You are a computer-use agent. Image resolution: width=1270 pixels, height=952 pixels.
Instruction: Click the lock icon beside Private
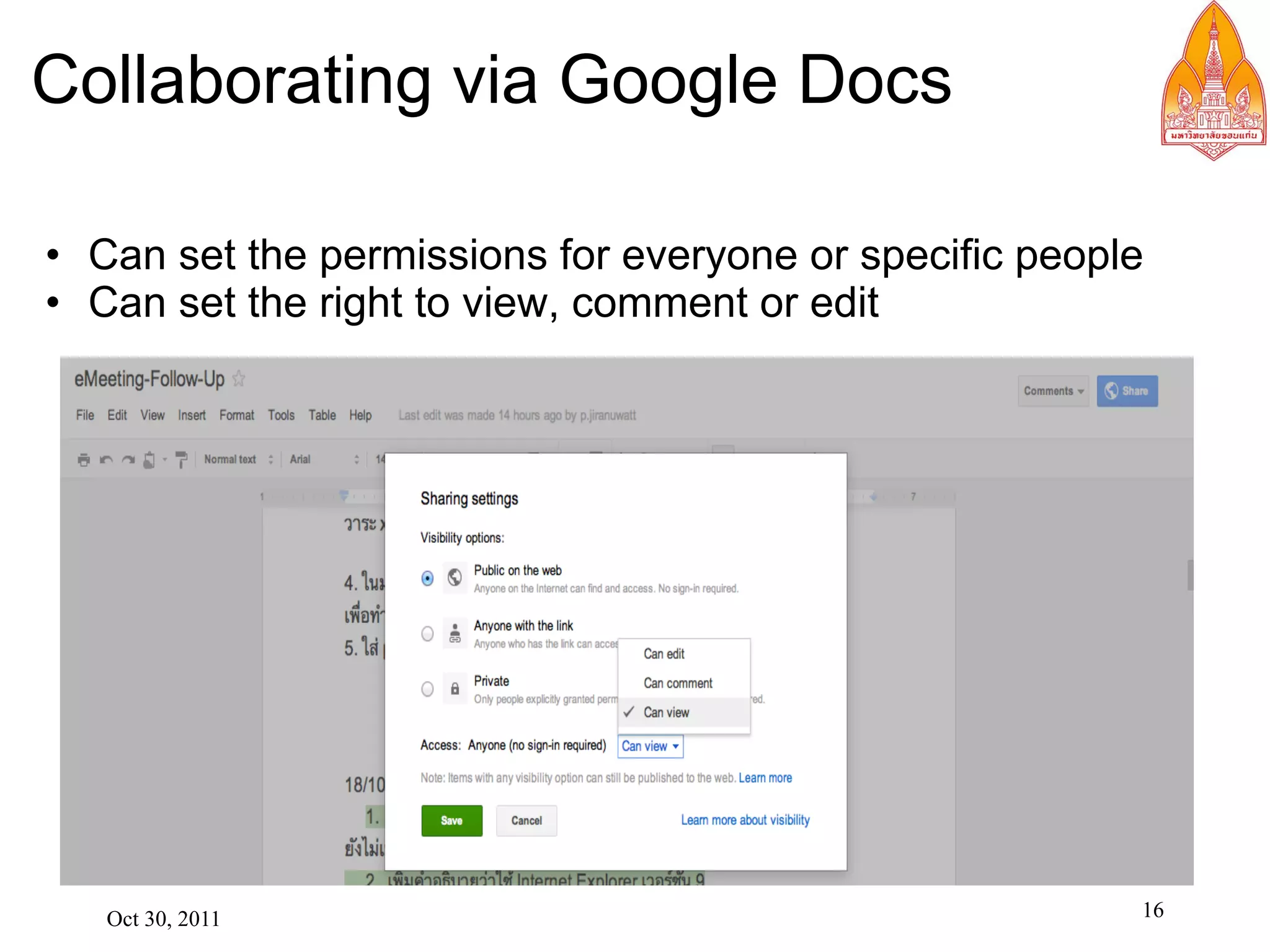[x=455, y=689]
